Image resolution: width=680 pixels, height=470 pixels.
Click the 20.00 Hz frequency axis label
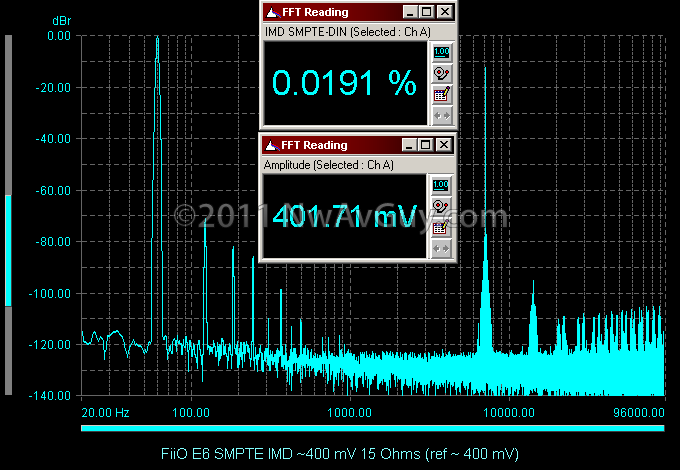(x=105, y=413)
